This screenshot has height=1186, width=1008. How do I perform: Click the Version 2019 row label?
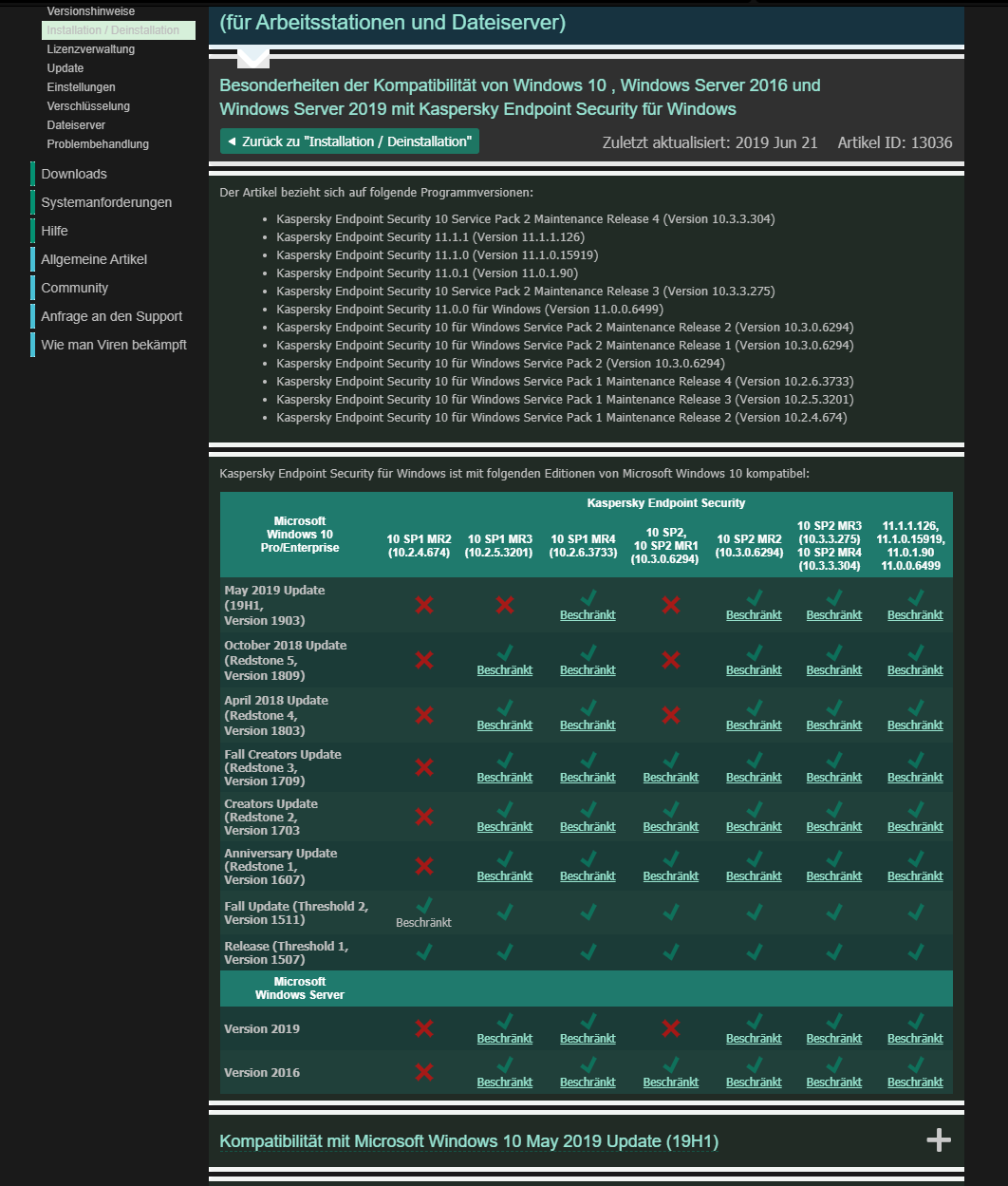[x=262, y=1028]
